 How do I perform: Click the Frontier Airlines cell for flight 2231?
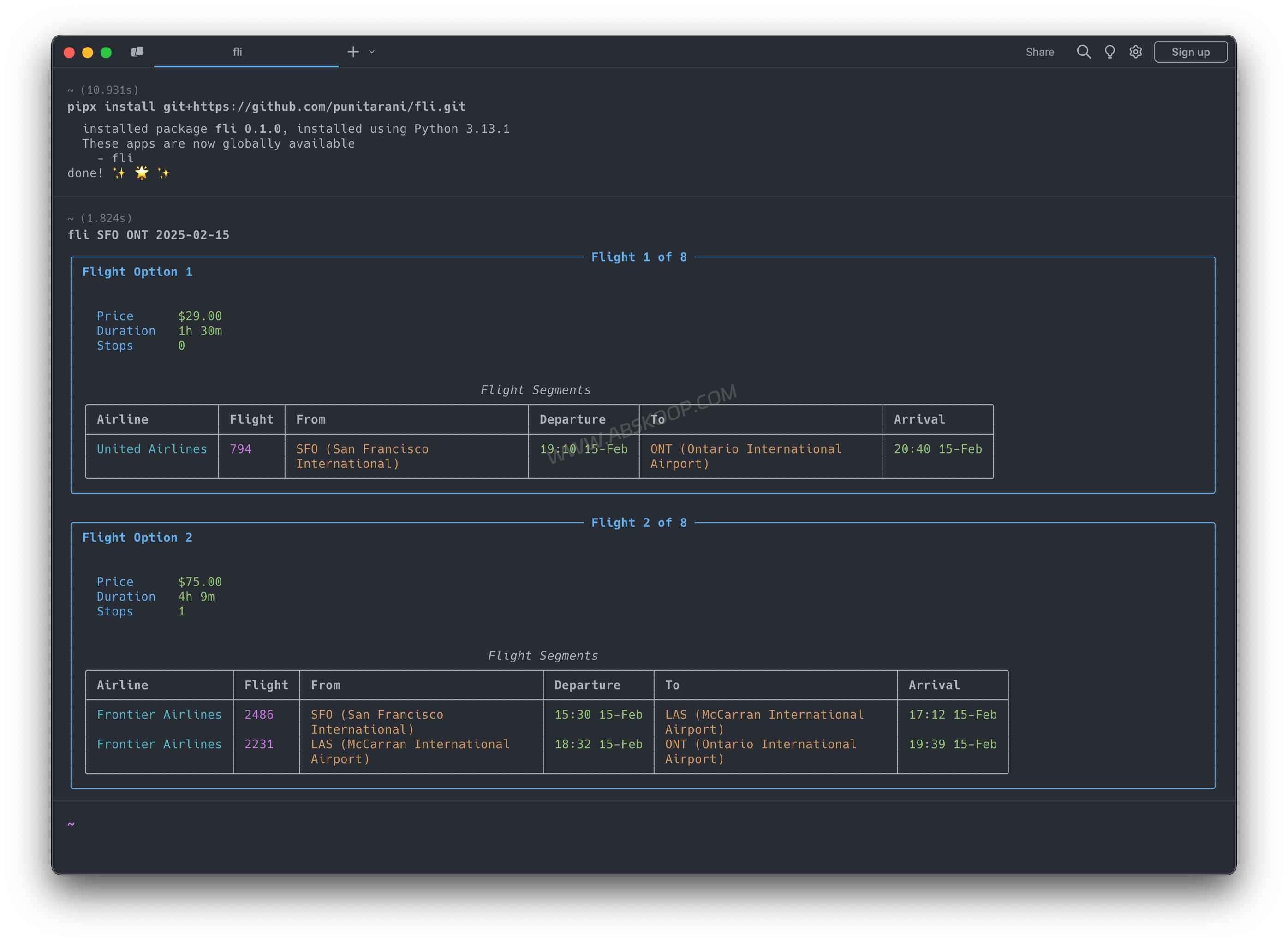pos(159,745)
